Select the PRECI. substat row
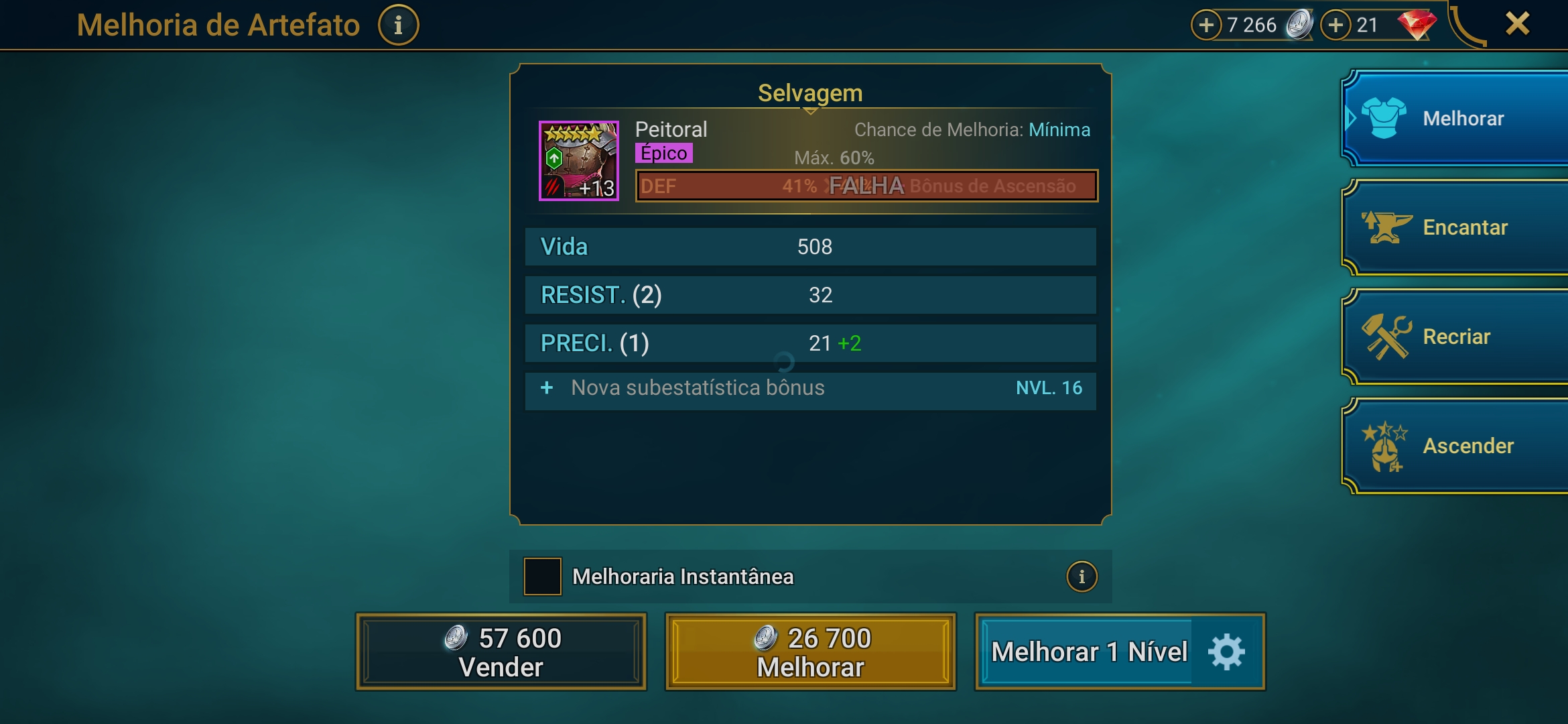The width and height of the screenshot is (1568, 724). pyautogui.click(x=810, y=343)
